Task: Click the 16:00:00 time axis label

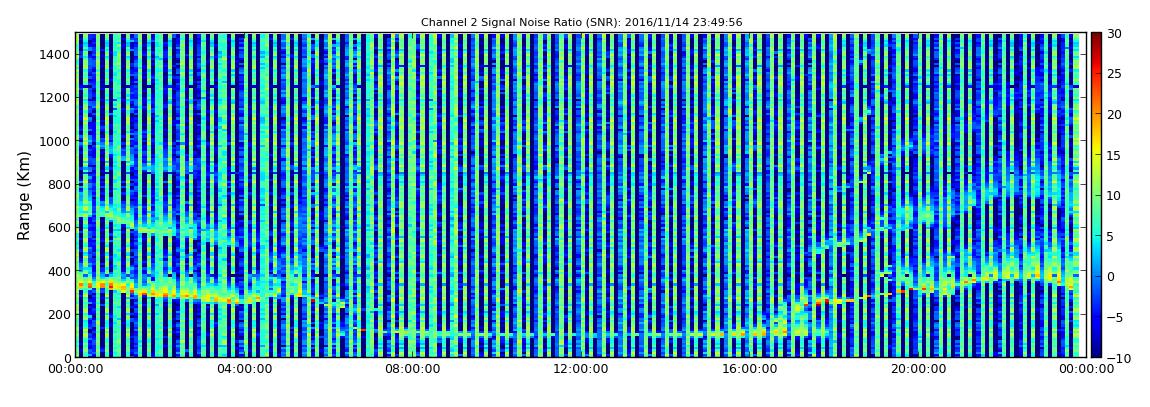Action: 749,370
